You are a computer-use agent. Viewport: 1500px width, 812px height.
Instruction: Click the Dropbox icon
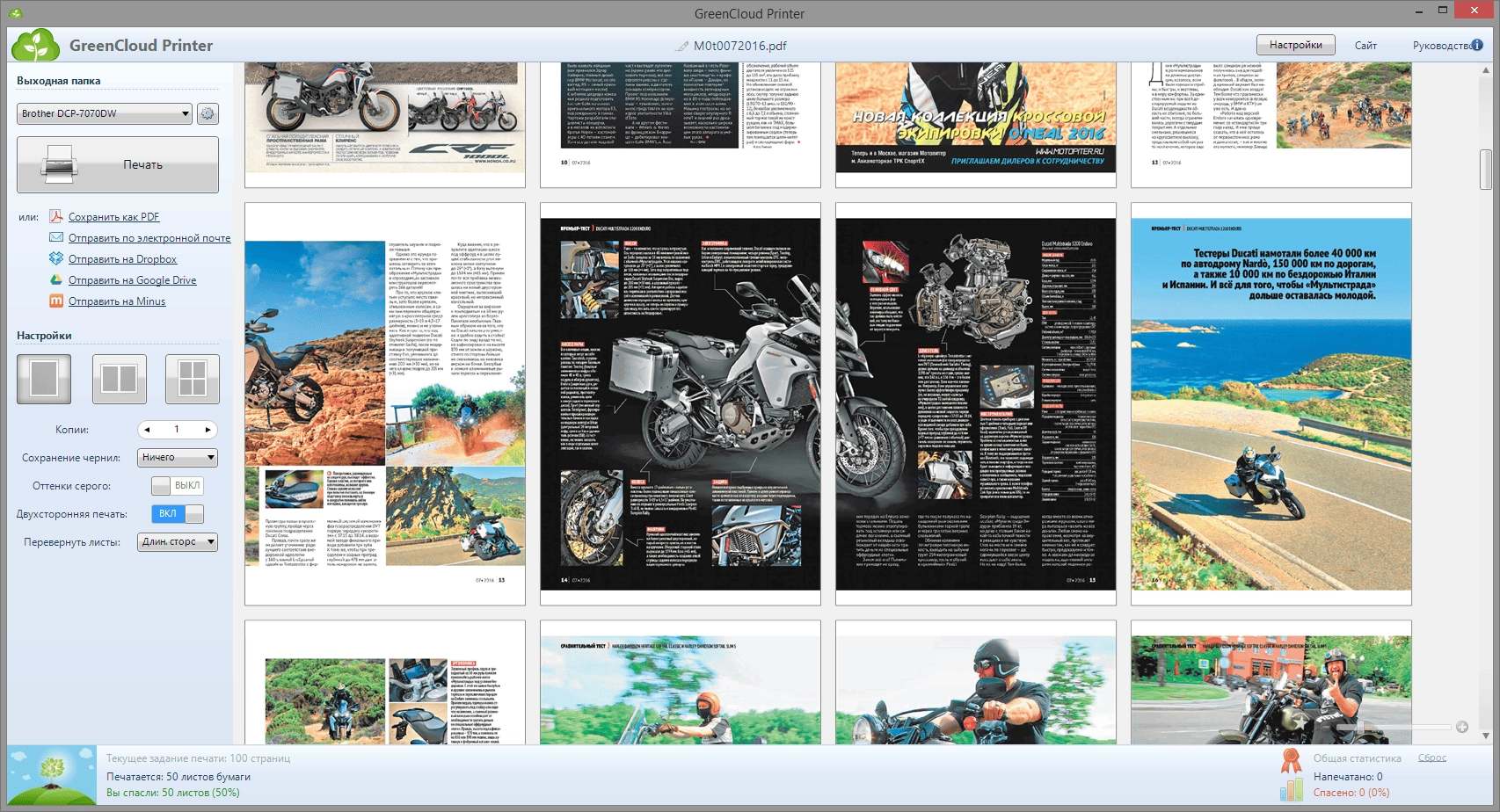click(55, 259)
